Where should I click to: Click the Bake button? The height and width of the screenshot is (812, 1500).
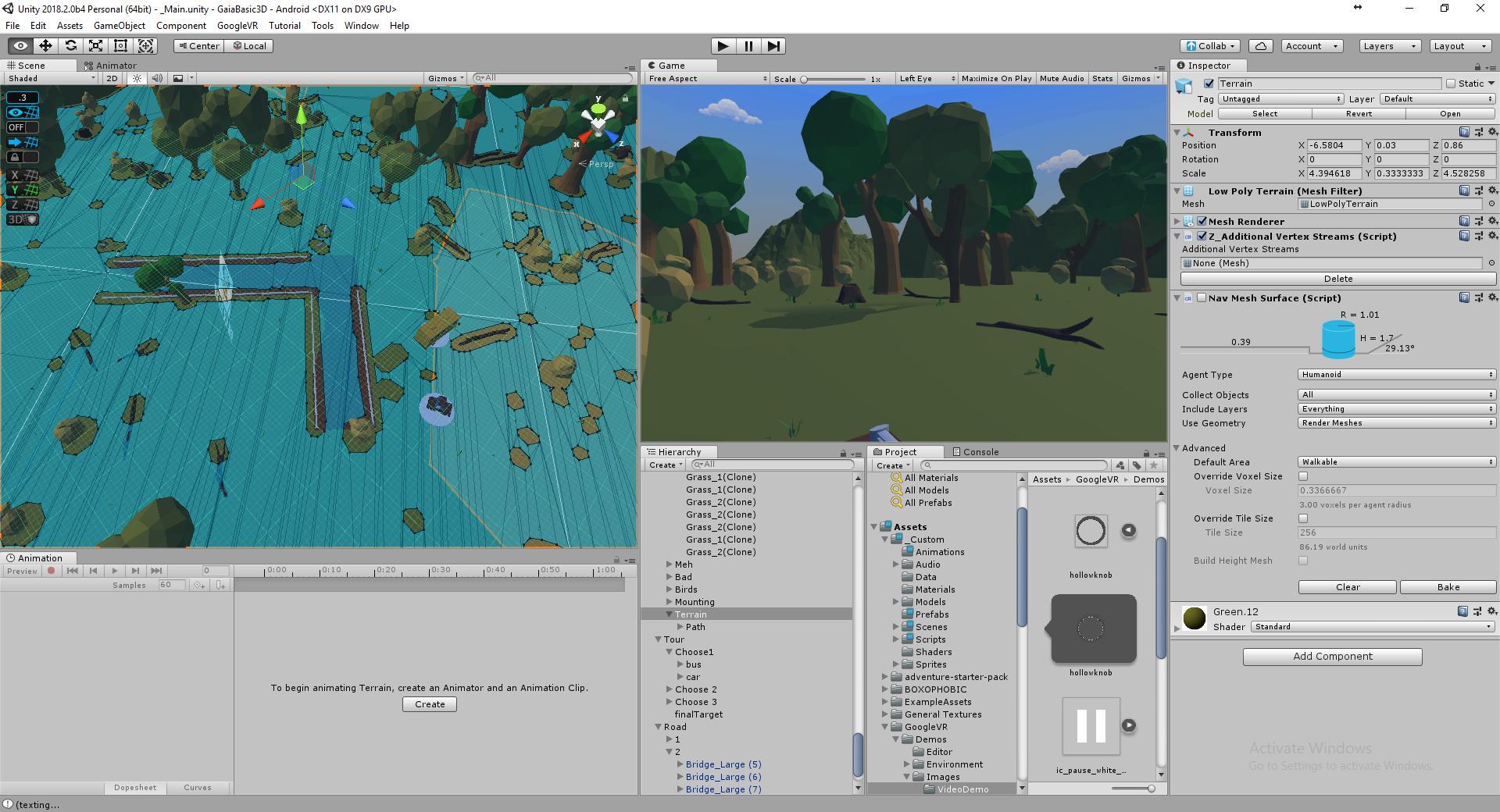[x=1448, y=587]
